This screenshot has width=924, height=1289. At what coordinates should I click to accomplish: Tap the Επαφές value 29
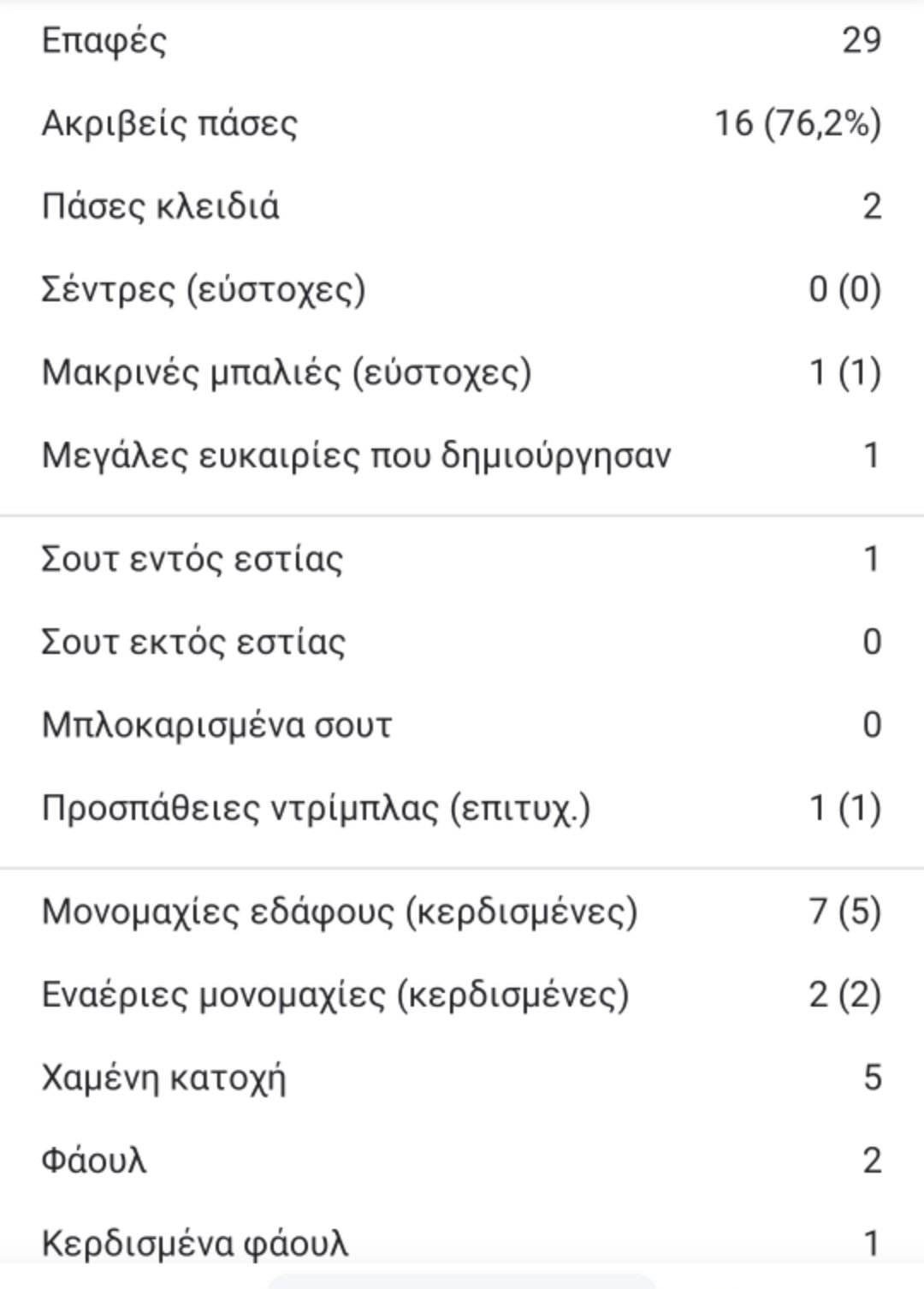(861, 40)
